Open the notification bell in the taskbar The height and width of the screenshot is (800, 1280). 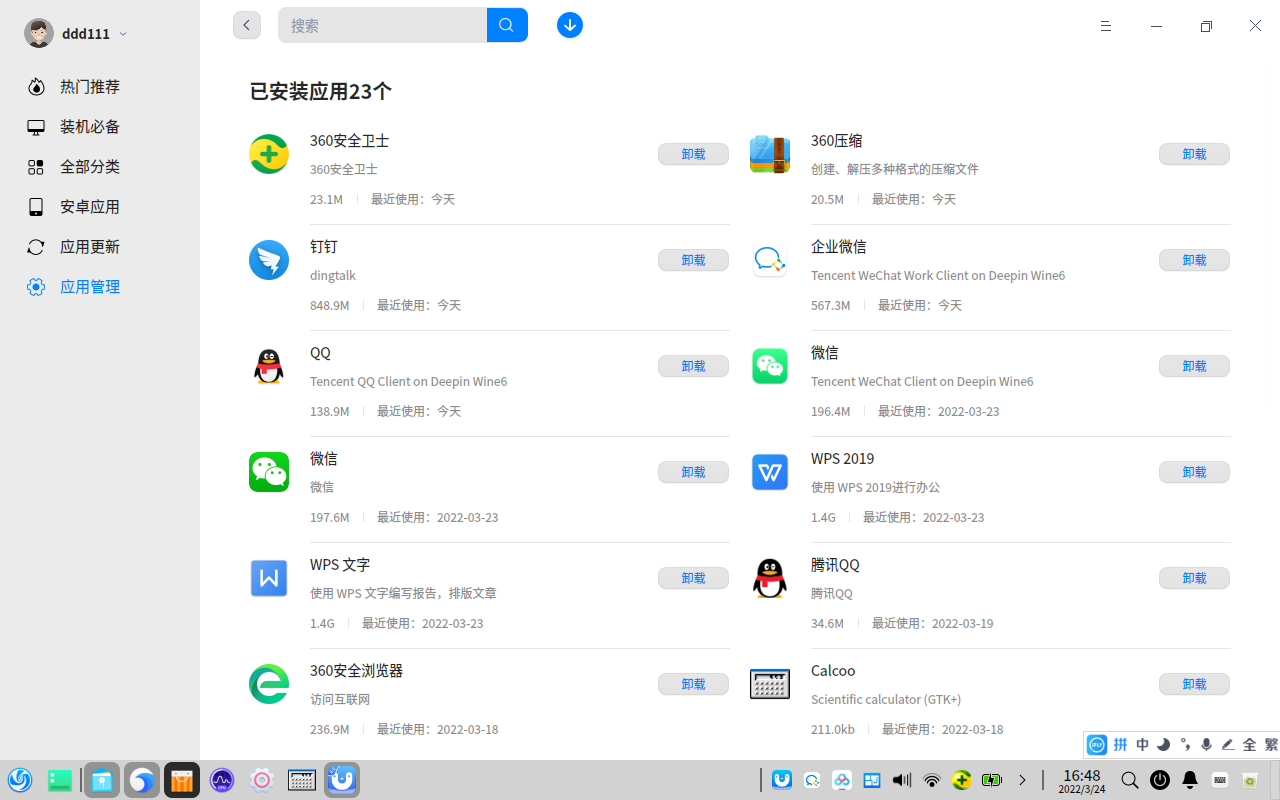1190,780
